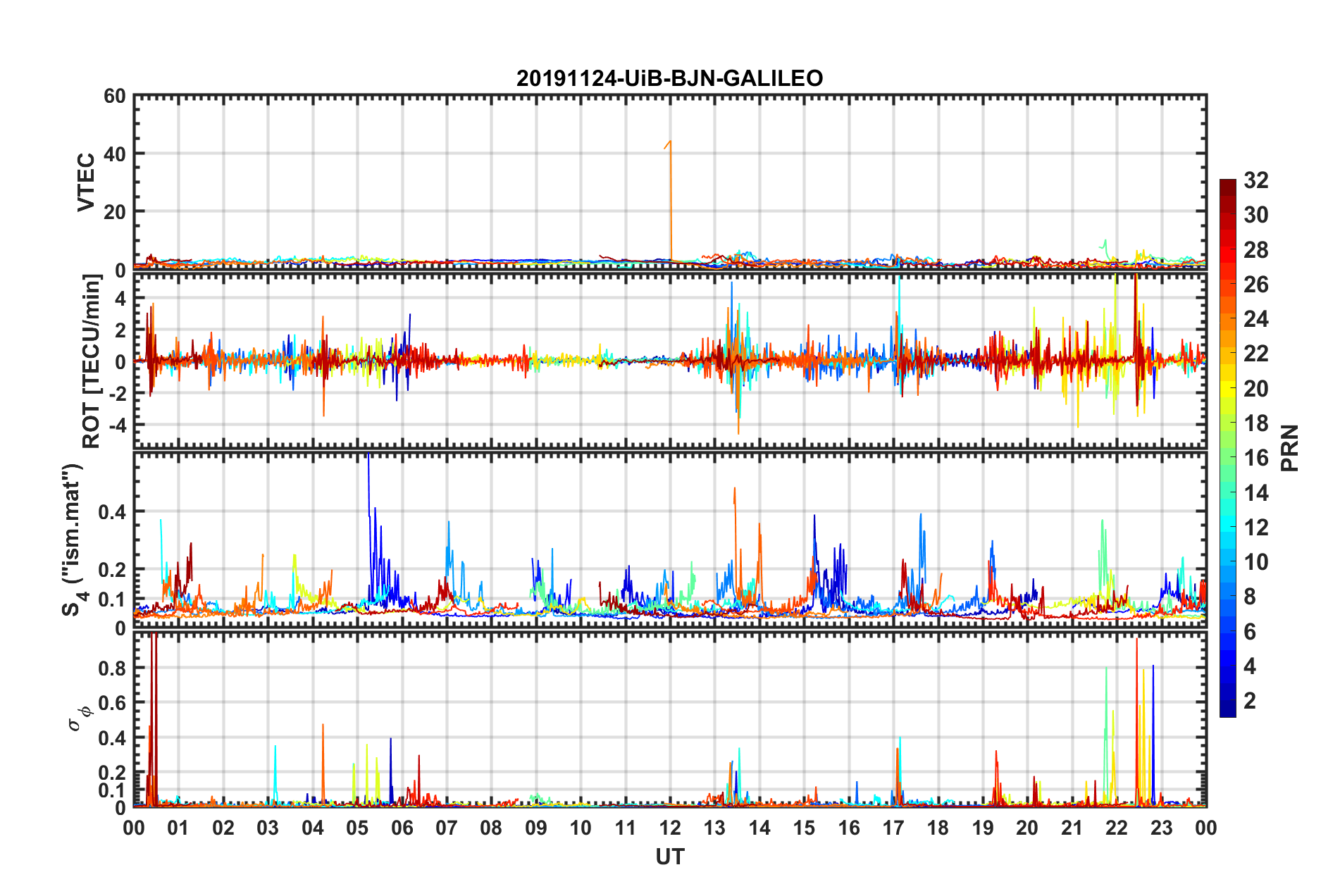Click the orange VTEC spike at 12 UT
This screenshot has height=896, width=1340.
[x=669, y=200]
